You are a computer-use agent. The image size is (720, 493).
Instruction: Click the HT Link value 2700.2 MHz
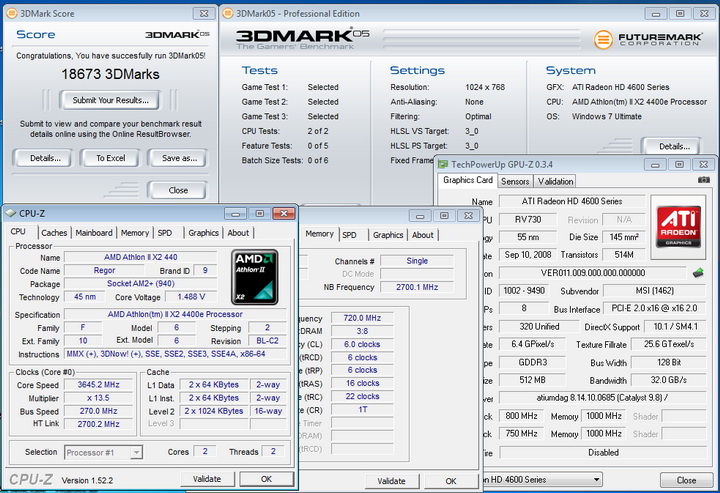click(x=98, y=424)
